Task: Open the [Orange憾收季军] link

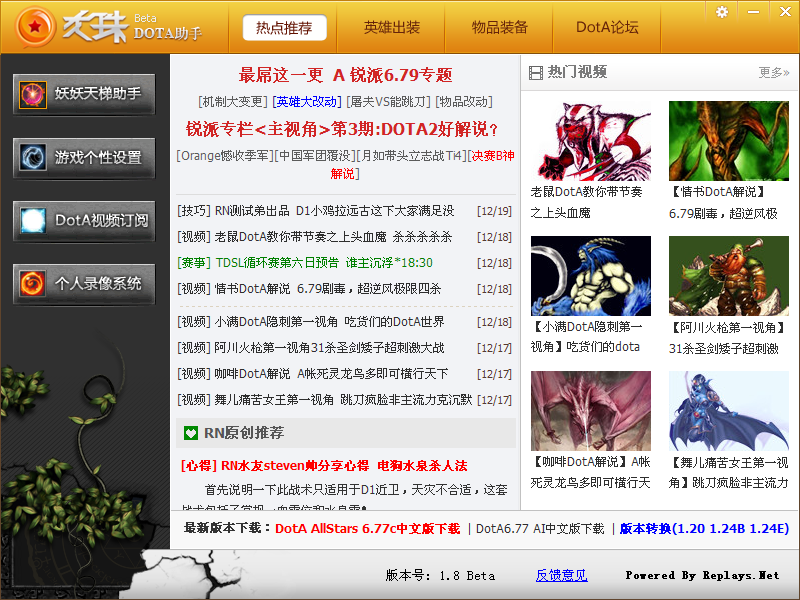Action: tap(225, 156)
